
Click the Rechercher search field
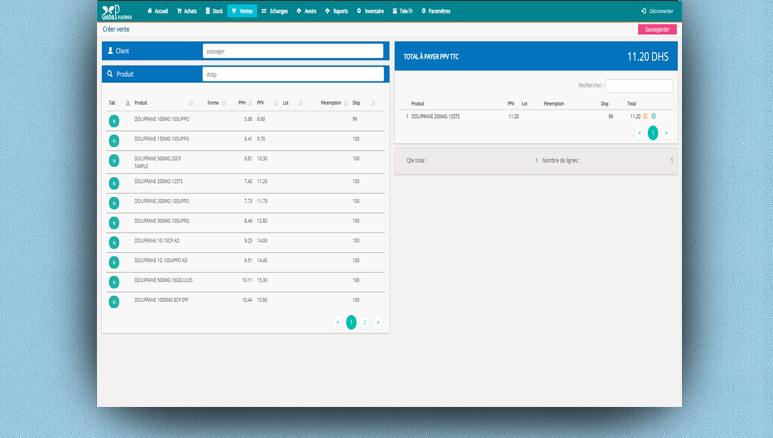[638, 86]
